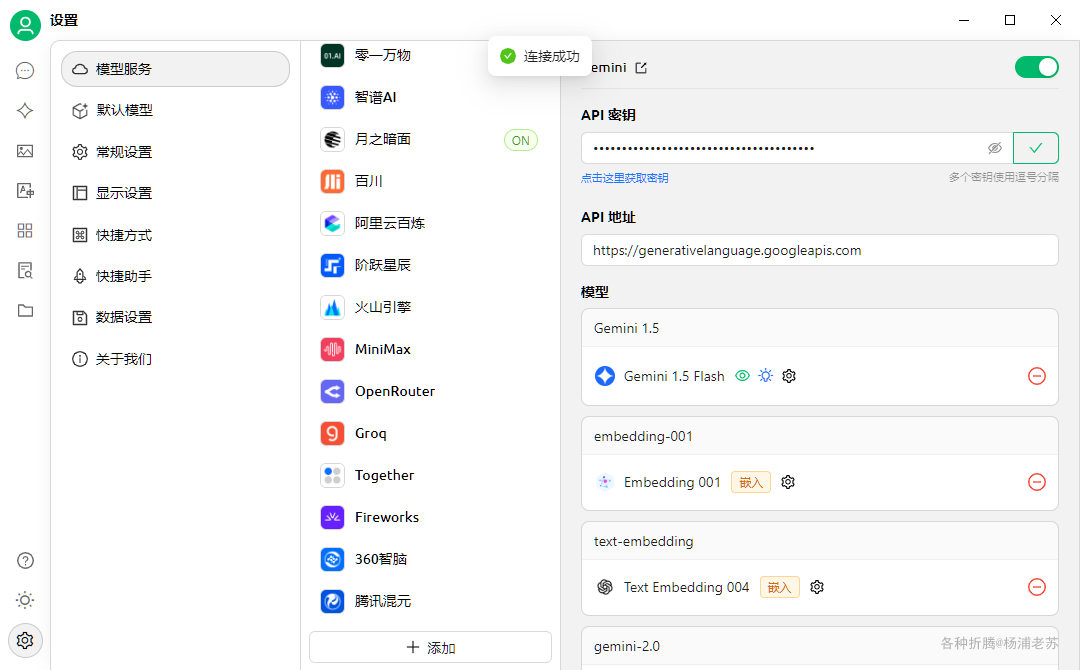Open settings gear for Gemini 1.5 Flash
Image resolution: width=1080 pixels, height=670 pixels.
click(789, 376)
